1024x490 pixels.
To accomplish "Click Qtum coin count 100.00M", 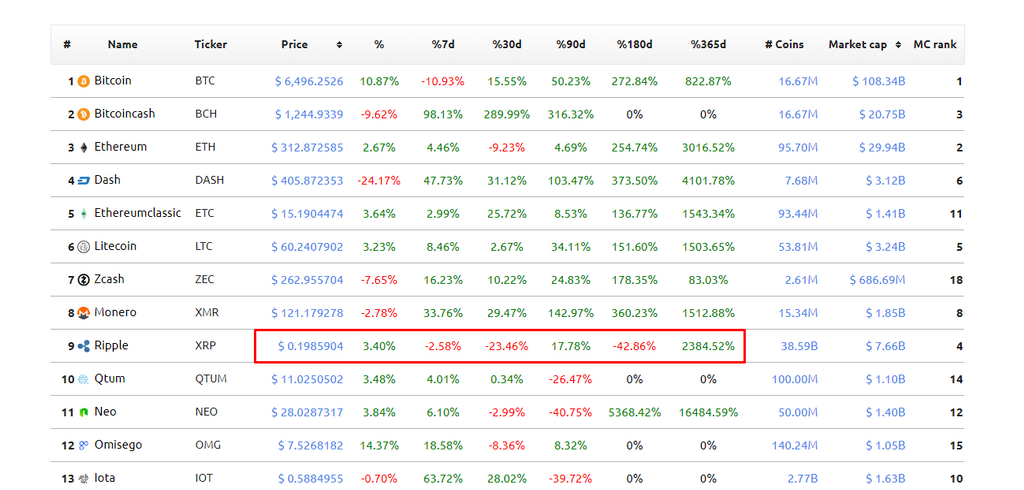I will pos(796,380).
